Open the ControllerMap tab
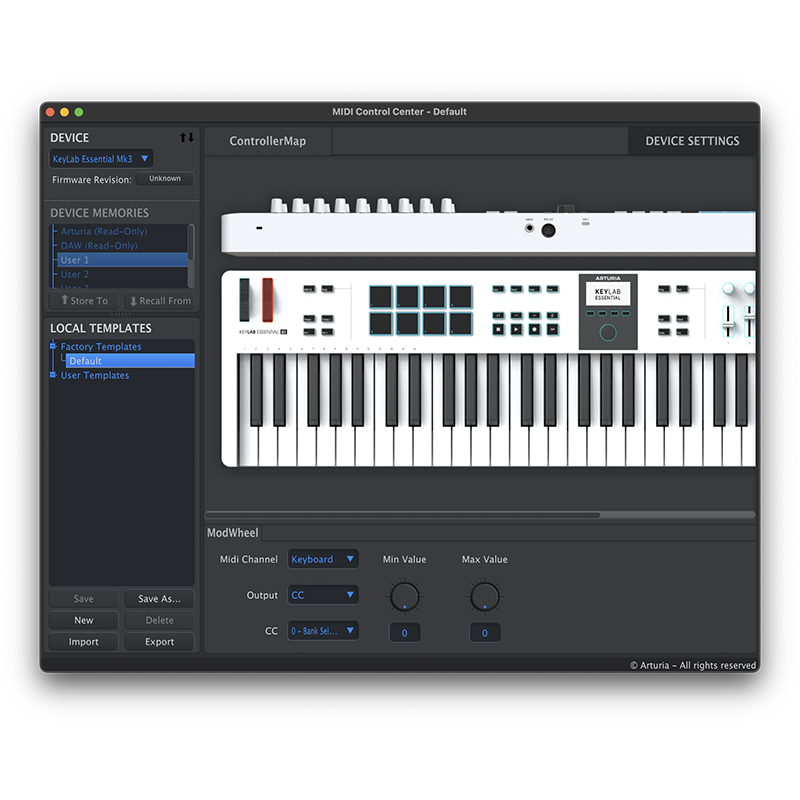This screenshot has height=800, width=800. pos(267,141)
